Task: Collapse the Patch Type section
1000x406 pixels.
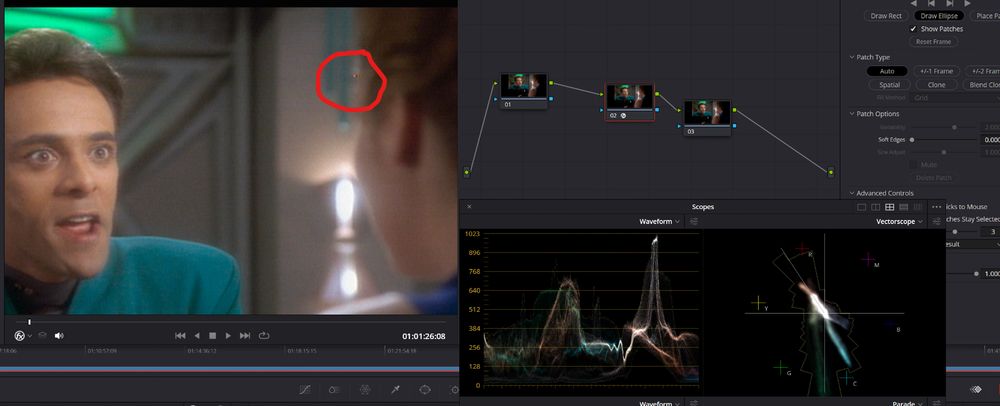Action: 852,57
